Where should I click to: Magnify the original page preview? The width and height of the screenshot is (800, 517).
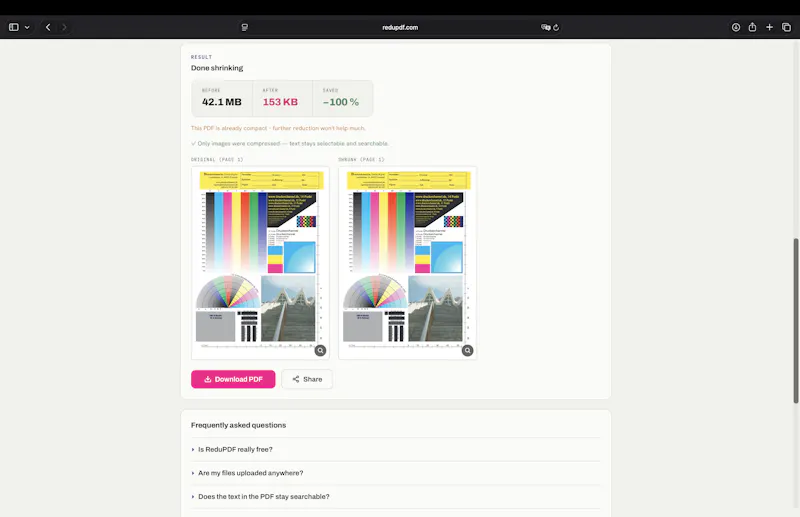click(x=320, y=351)
